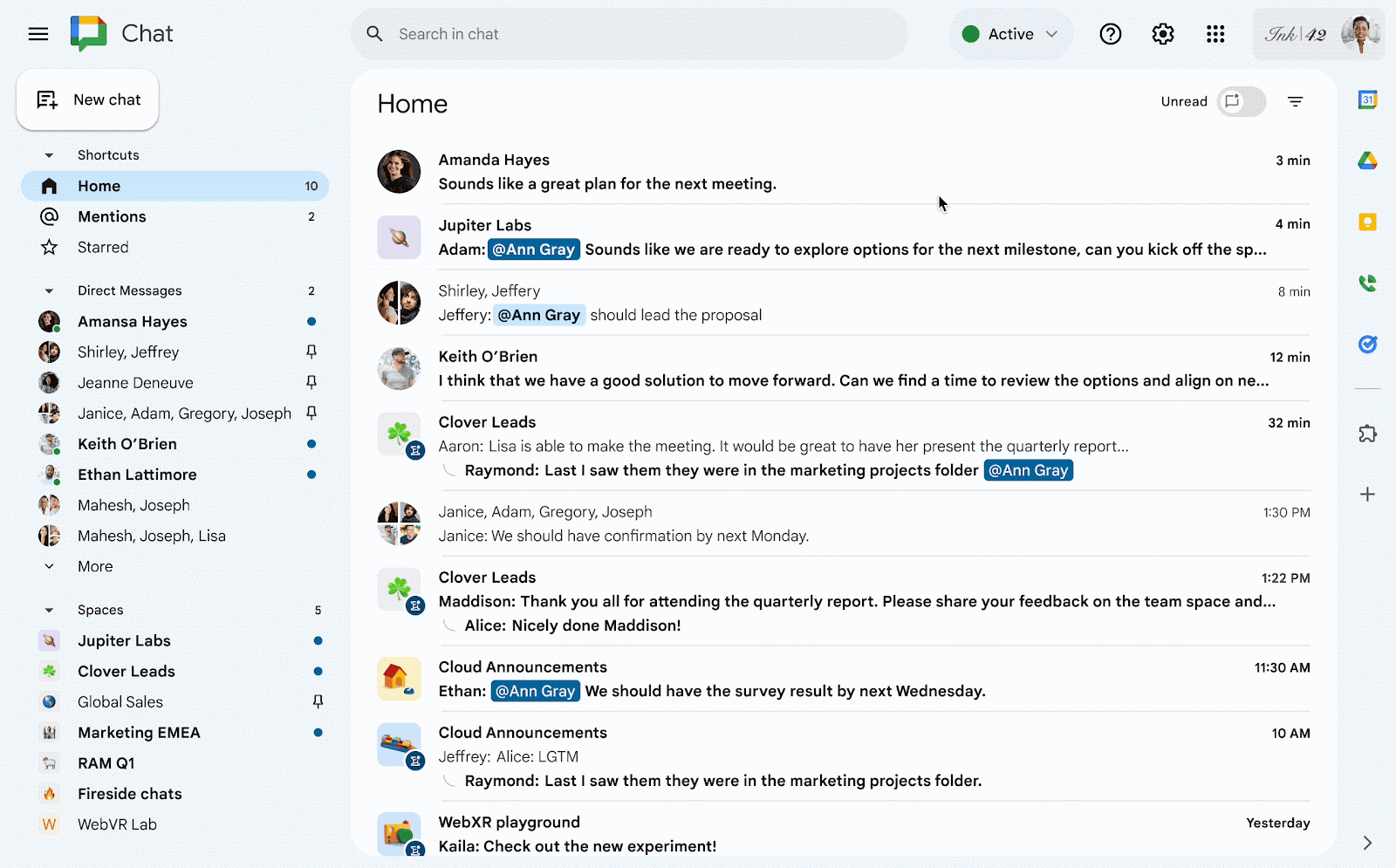Open the Google apps launcher grid
Screen dimensions: 1396x868
coord(1215,34)
